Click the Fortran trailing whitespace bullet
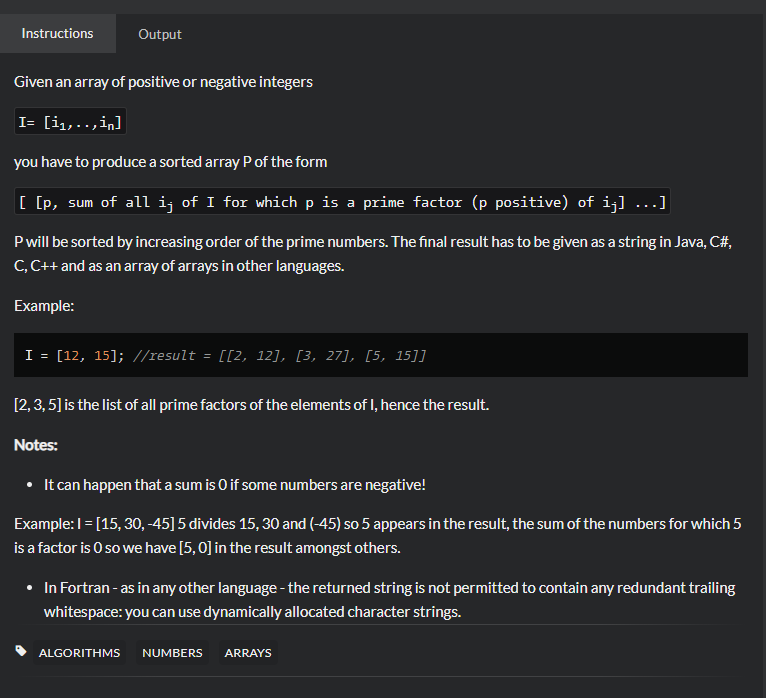 [x=389, y=588]
